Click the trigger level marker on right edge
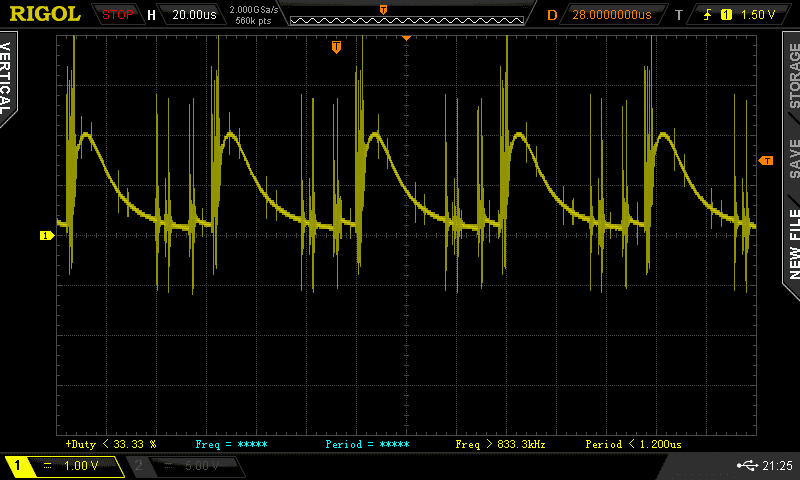Viewport: 800px width, 480px height. click(x=766, y=160)
